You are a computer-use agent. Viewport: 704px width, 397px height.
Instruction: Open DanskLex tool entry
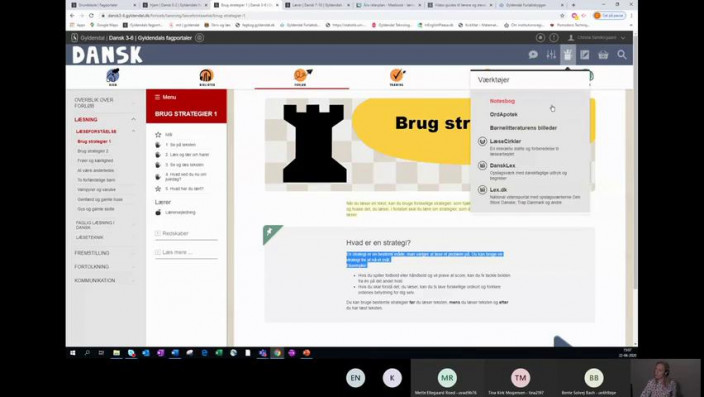[502, 166]
